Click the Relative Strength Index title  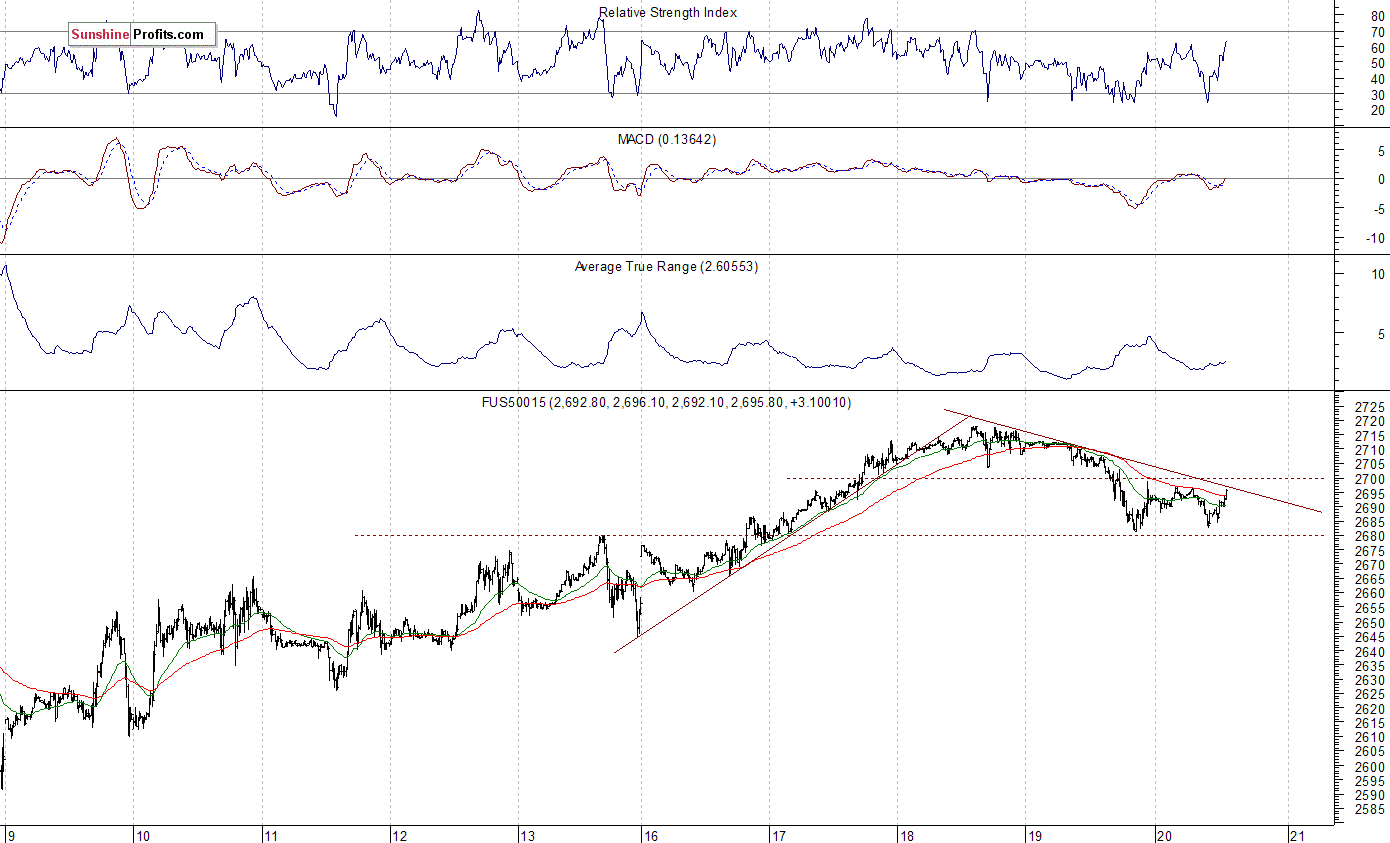[668, 13]
